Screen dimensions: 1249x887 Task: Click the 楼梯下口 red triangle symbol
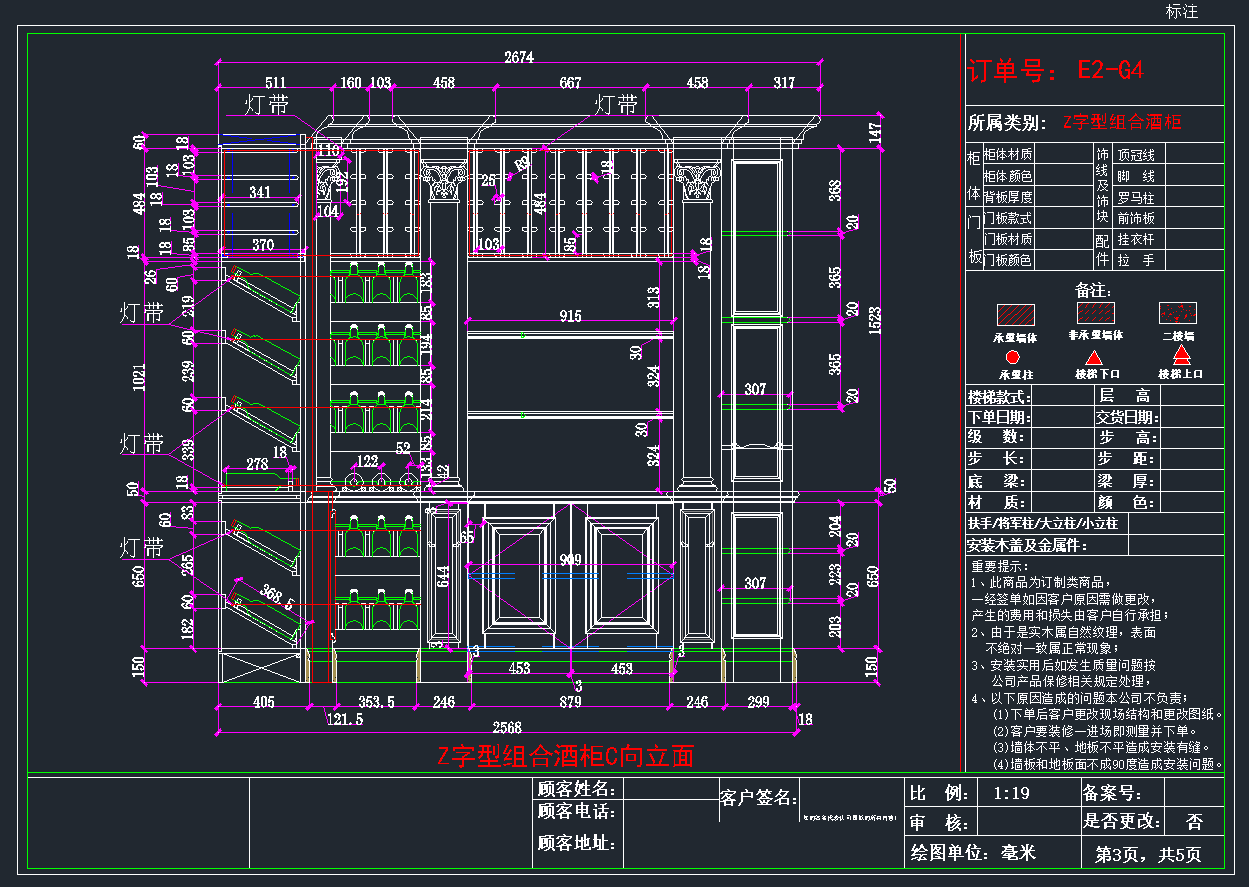[x=1094, y=357]
